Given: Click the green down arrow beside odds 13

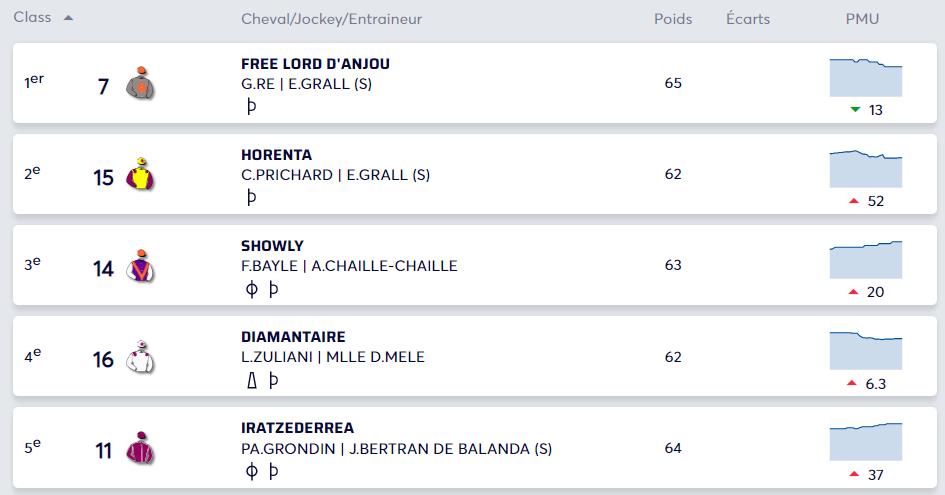Looking at the screenshot, I should click(854, 110).
